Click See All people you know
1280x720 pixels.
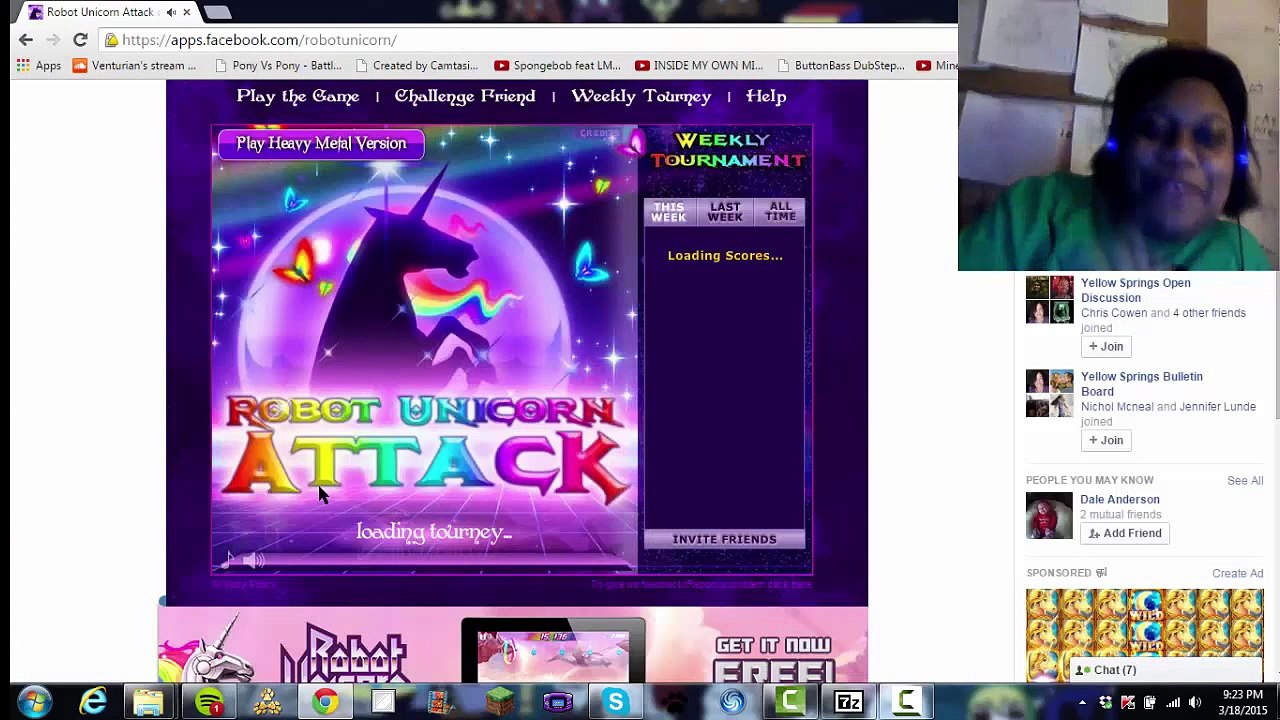pyautogui.click(x=1245, y=481)
